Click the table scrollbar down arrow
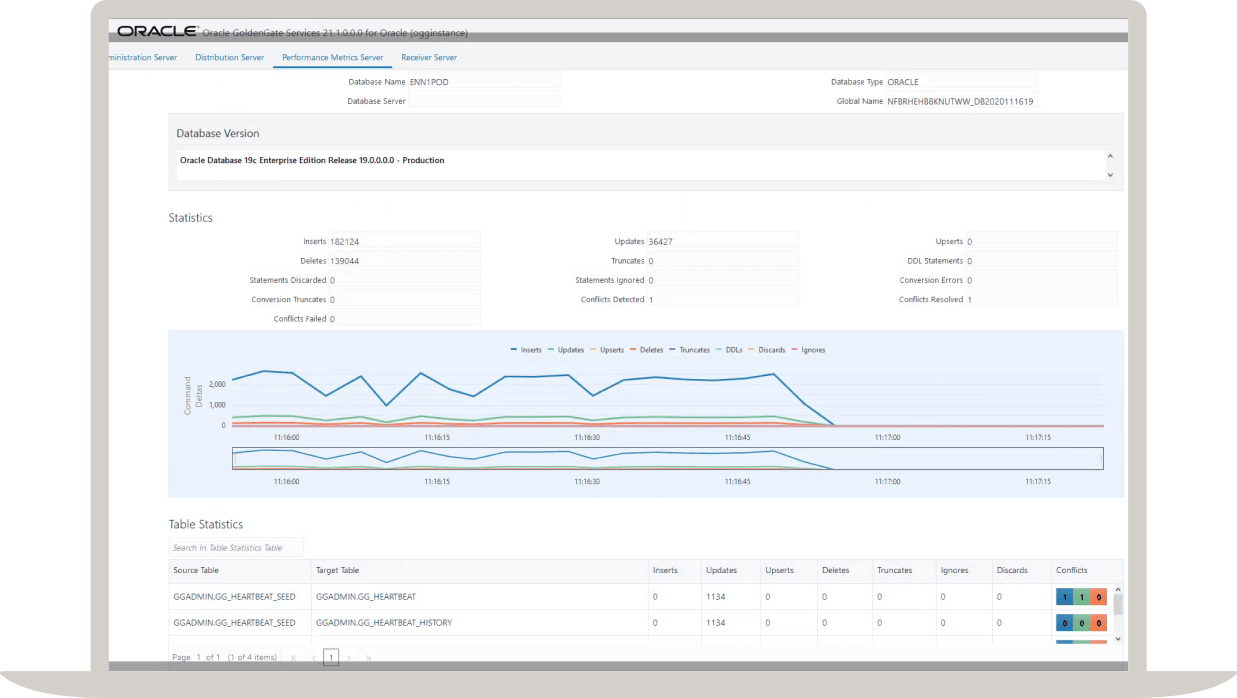 click(1118, 638)
